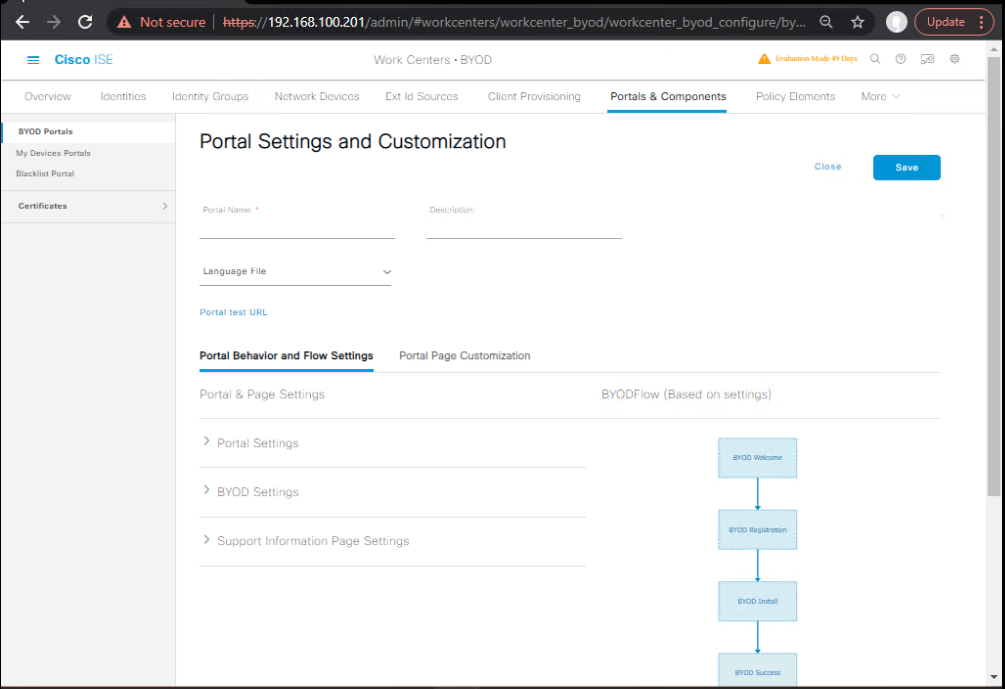Open browser three-dot menu
The height and width of the screenshot is (689, 1005).
click(981, 22)
